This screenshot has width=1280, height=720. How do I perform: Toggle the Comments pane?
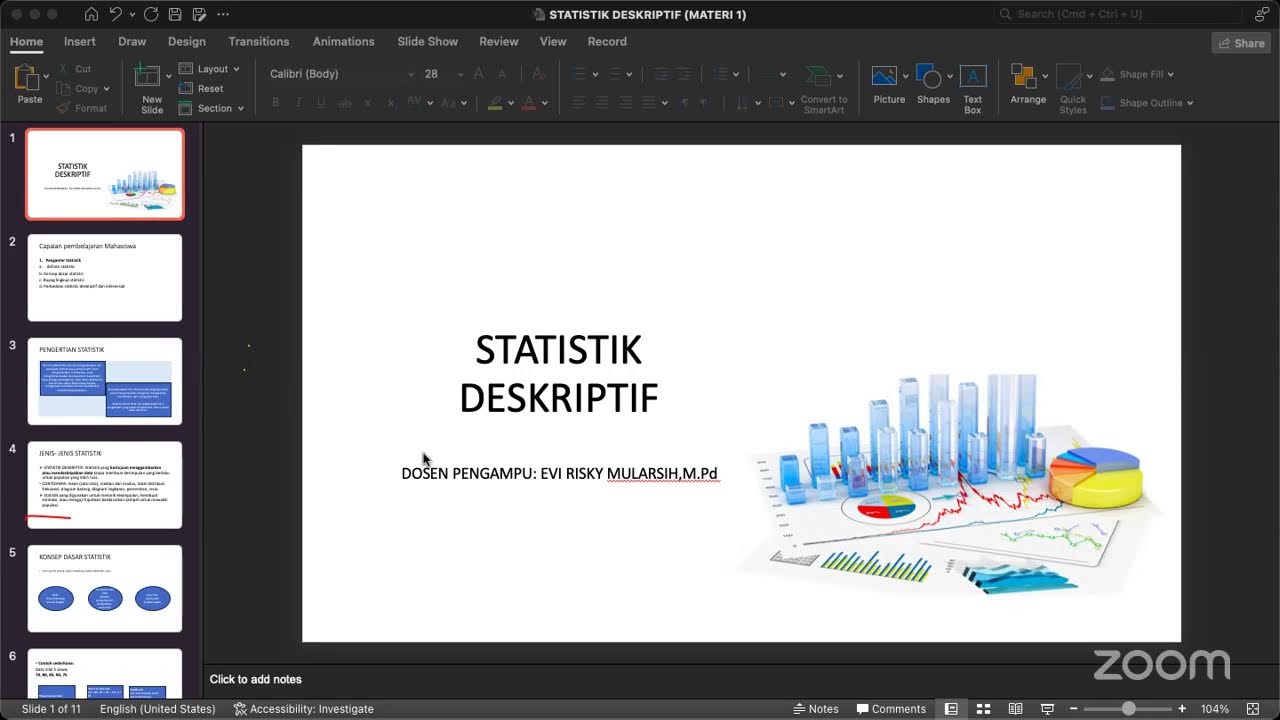pos(891,709)
